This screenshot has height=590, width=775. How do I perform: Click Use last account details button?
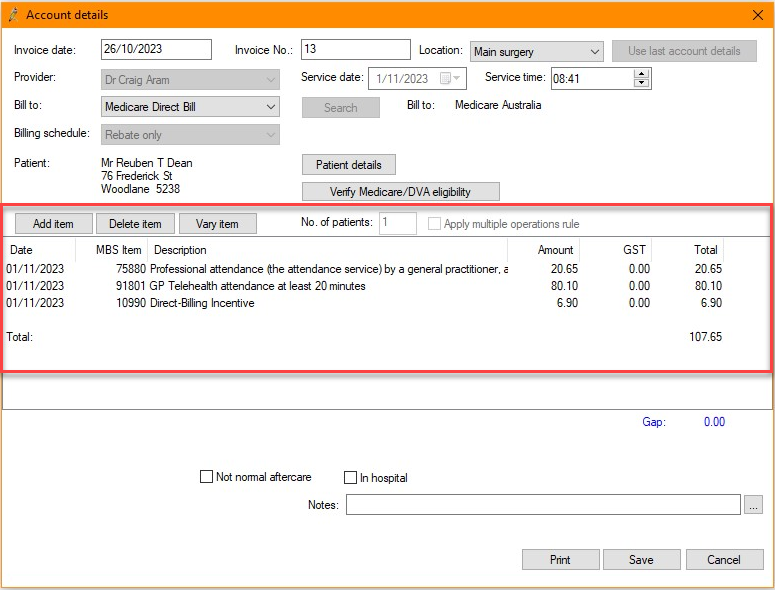684,51
